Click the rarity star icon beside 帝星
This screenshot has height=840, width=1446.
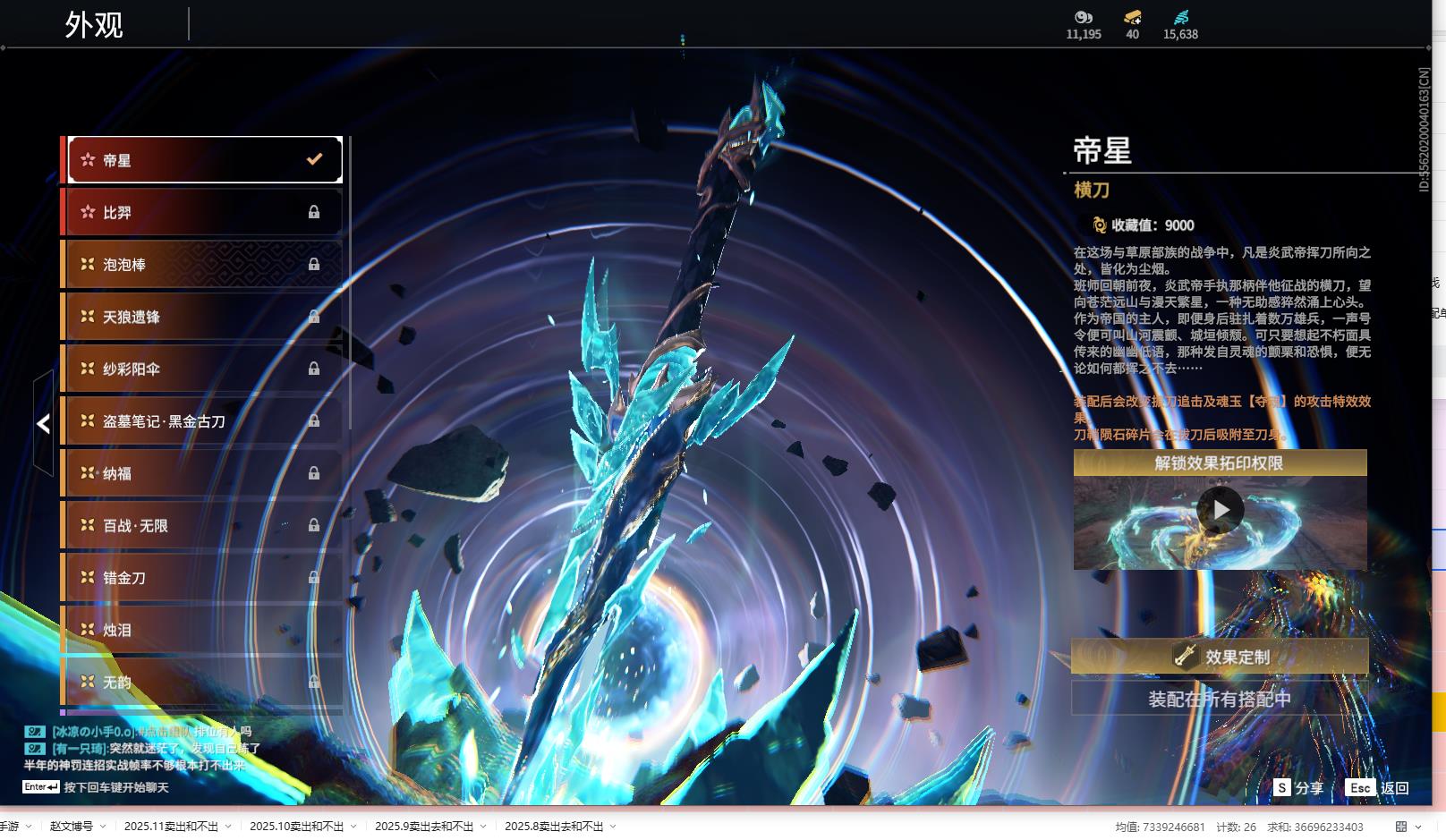[x=88, y=160]
